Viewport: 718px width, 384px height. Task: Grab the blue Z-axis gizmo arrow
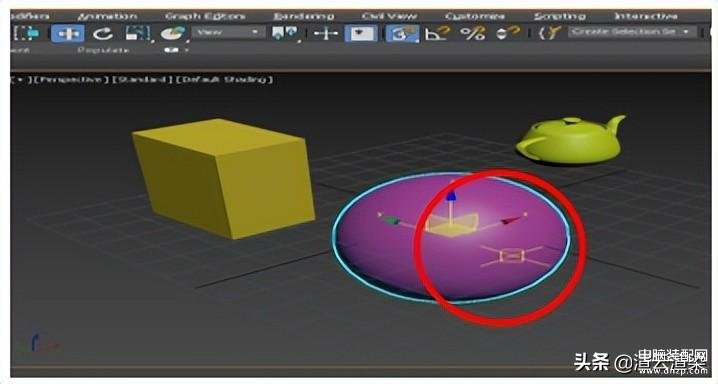coord(451,196)
